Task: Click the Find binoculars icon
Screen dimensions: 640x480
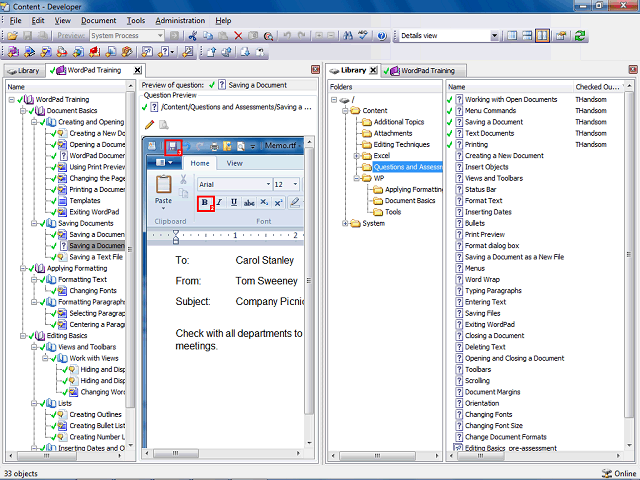Action: point(348,36)
